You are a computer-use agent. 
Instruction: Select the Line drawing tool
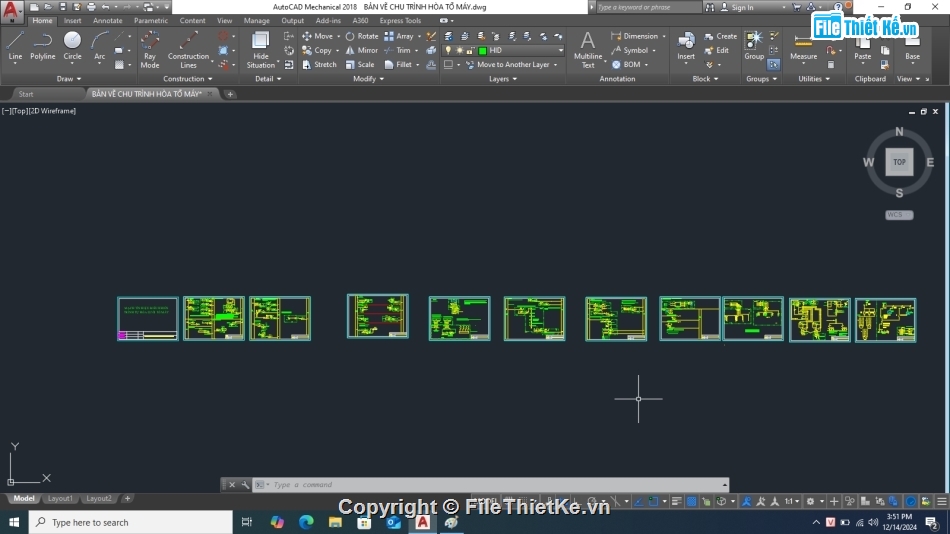coord(15,47)
